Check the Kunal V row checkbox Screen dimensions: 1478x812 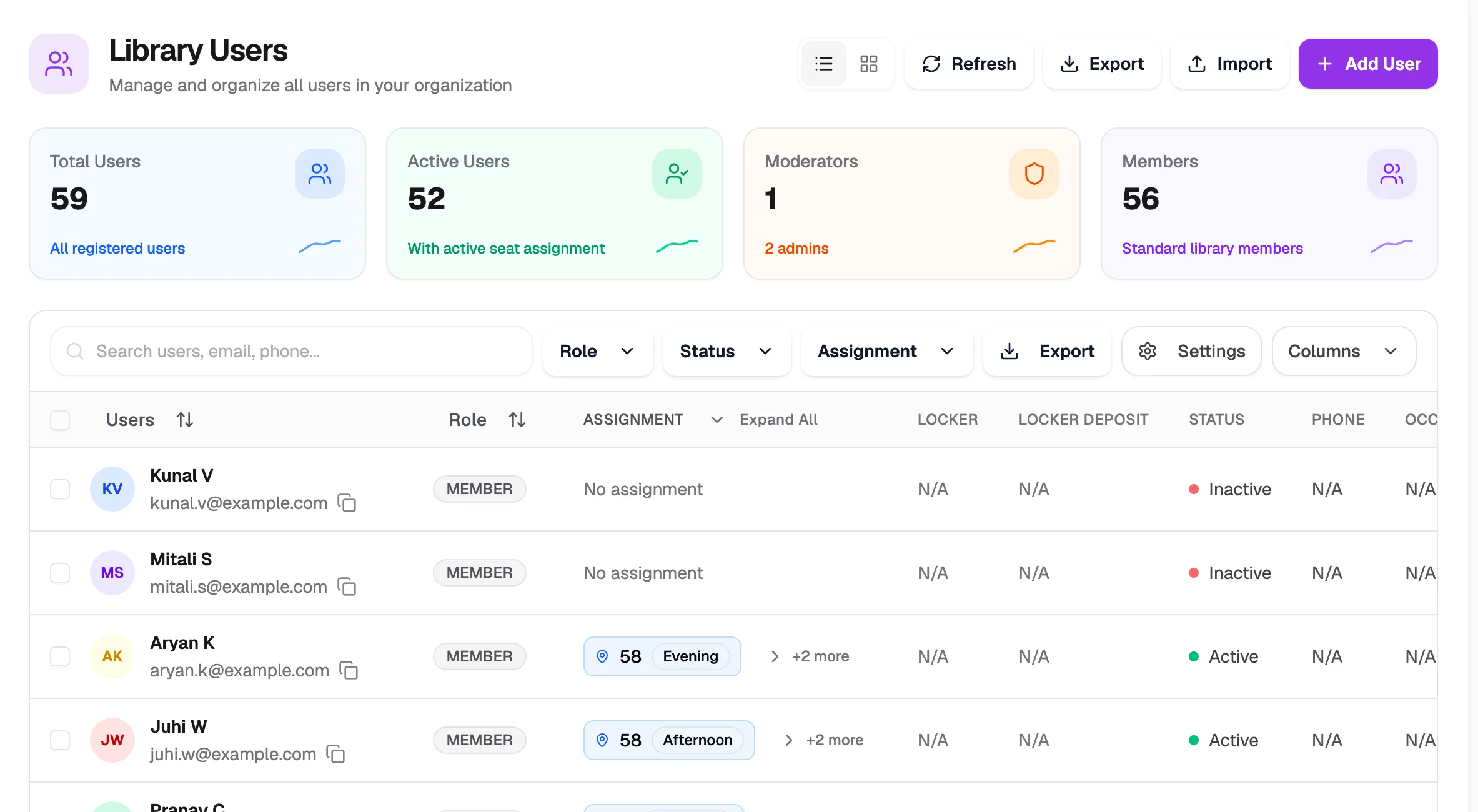coord(60,489)
